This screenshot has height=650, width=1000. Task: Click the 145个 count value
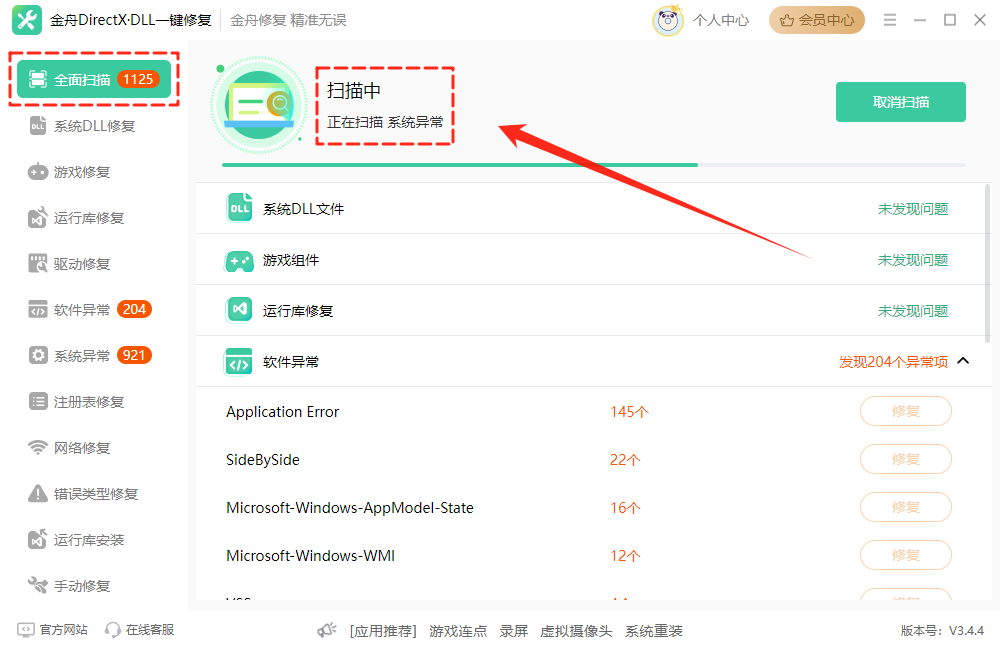pos(629,412)
